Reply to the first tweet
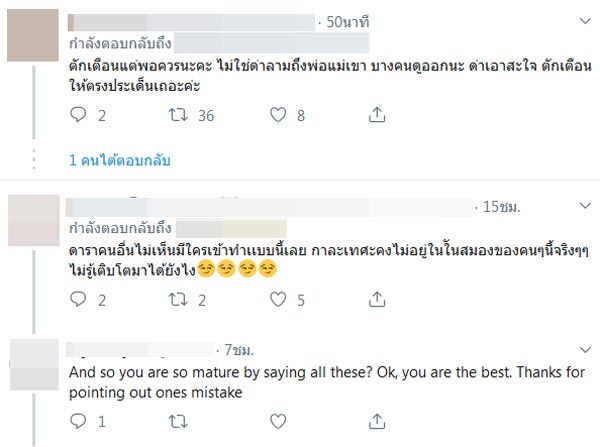 point(79,116)
